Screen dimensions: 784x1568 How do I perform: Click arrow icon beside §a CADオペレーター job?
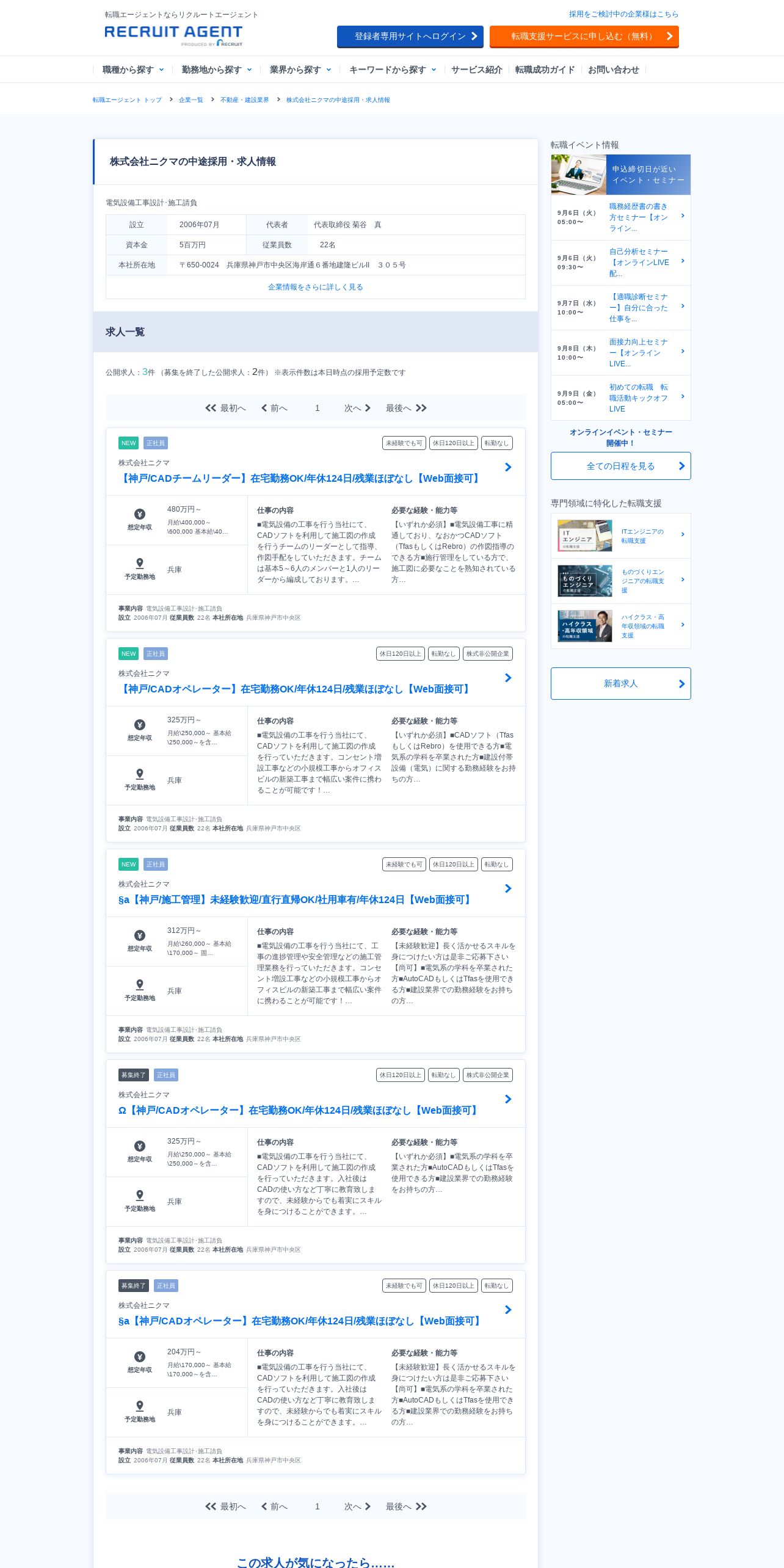point(508,1310)
